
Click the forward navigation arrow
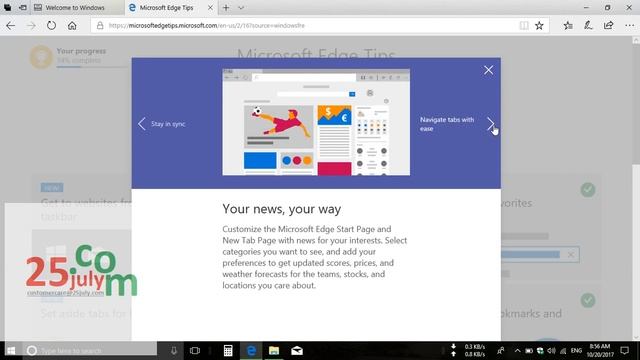coord(31,26)
